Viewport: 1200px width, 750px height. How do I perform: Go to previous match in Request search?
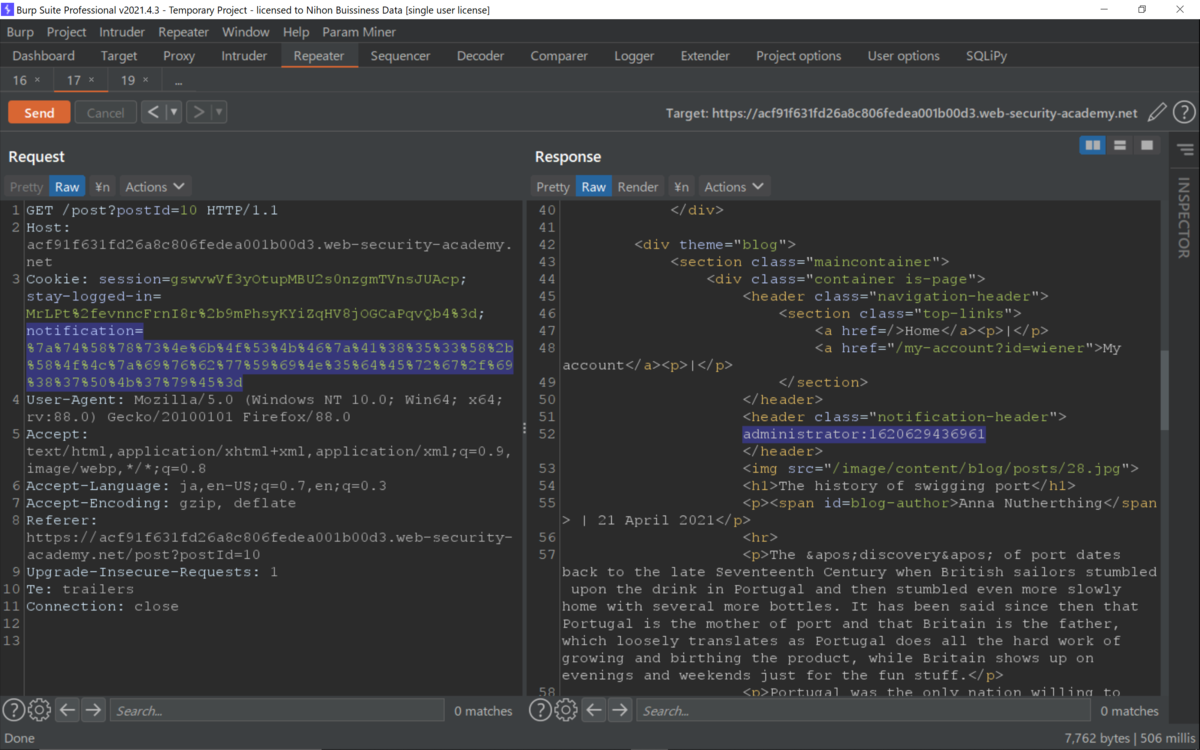click(67, 710)
